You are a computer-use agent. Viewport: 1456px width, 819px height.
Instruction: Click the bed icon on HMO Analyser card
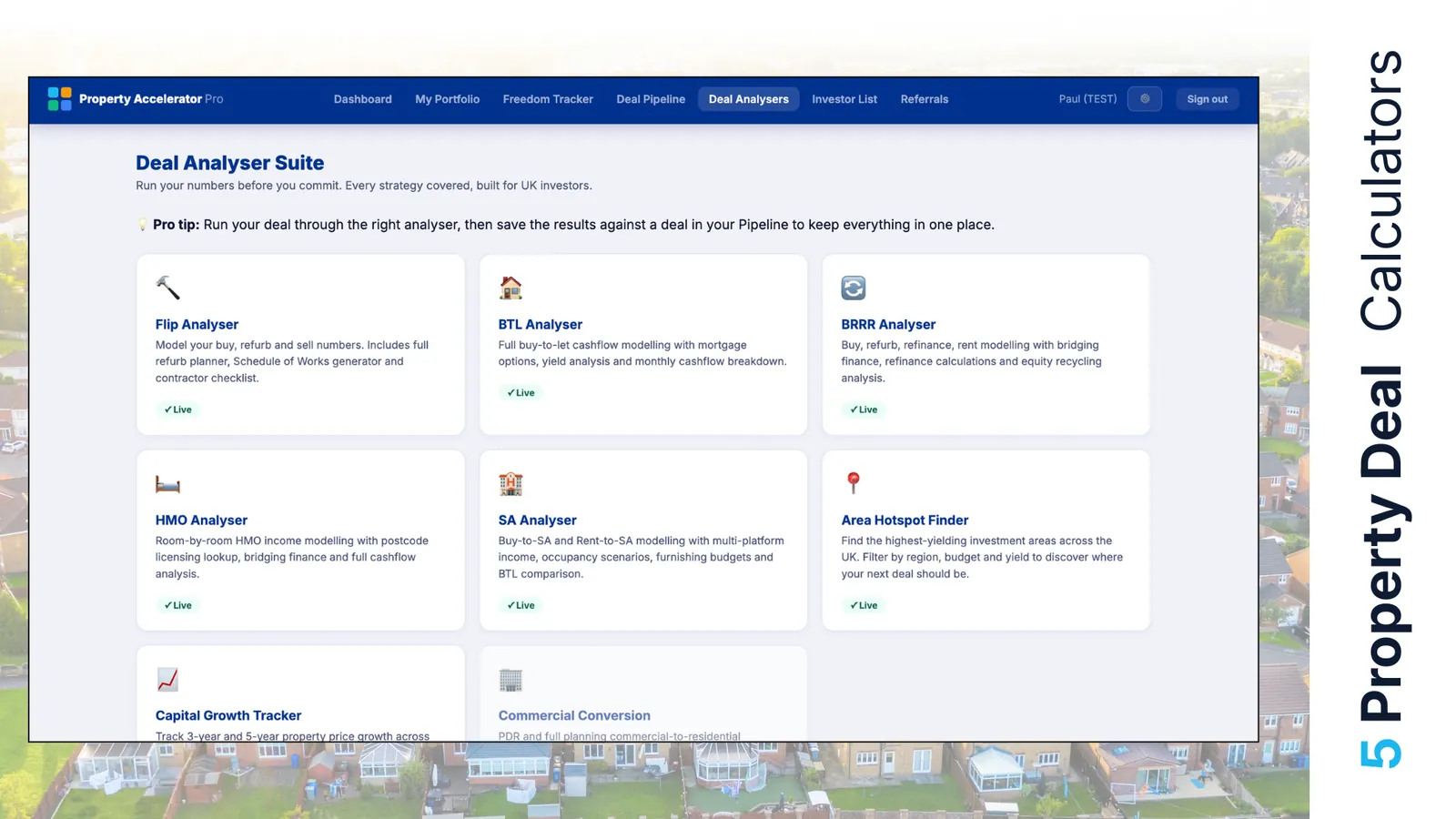point(167,484)
